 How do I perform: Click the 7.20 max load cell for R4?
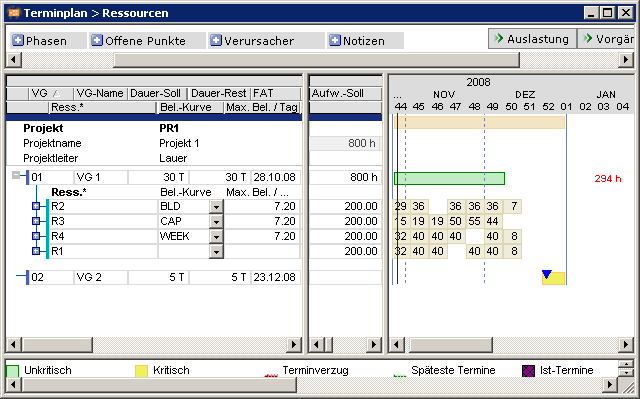point(262,236)
